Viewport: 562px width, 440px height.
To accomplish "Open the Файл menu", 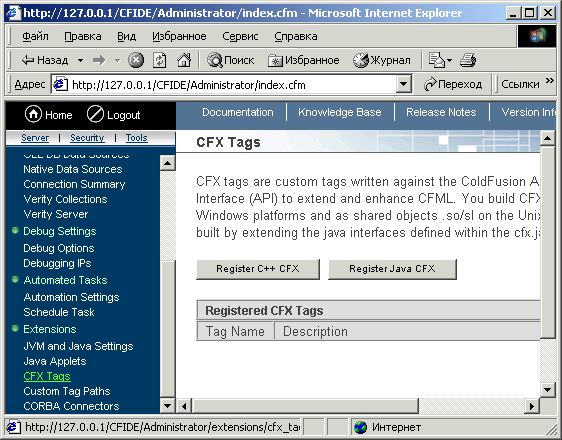I will coord(35,36).
